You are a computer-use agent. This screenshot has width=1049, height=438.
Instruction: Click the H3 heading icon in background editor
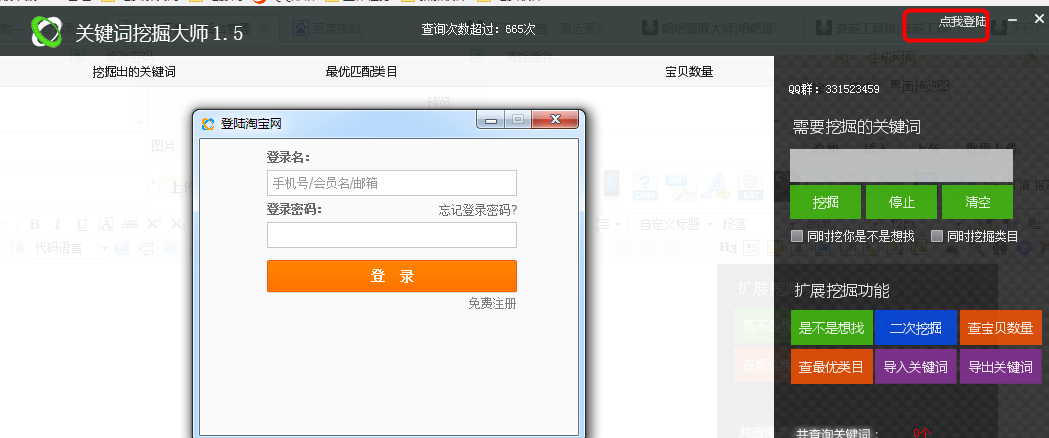728,247
